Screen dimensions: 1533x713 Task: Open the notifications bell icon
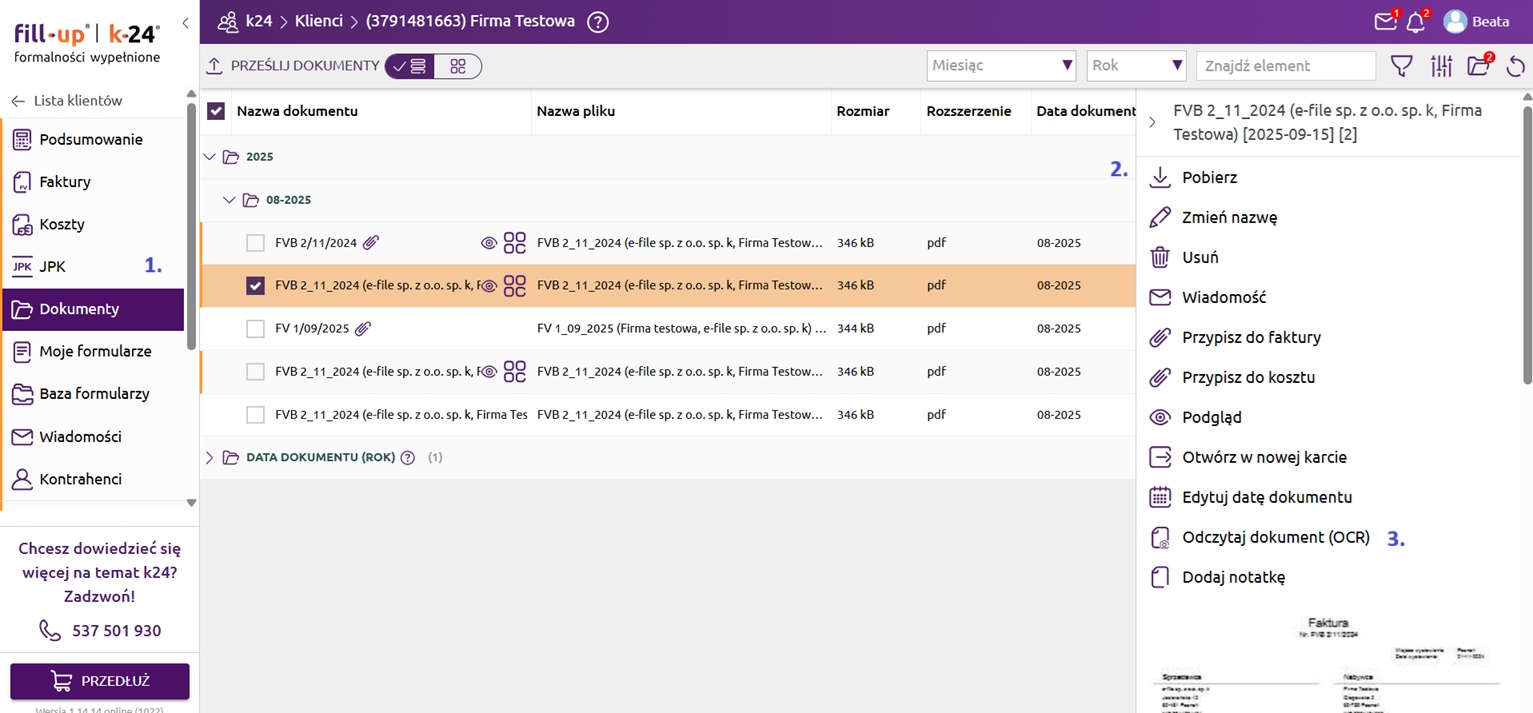click(x=1417, y=21)
